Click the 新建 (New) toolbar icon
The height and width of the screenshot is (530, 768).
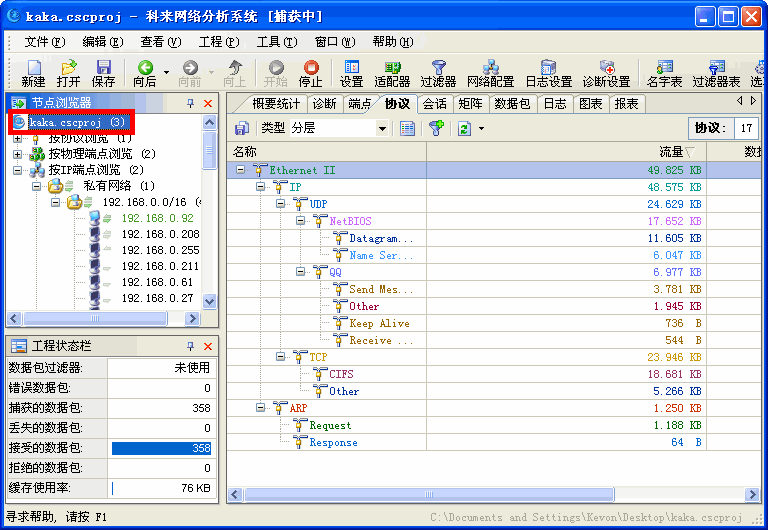coord(33,73)
